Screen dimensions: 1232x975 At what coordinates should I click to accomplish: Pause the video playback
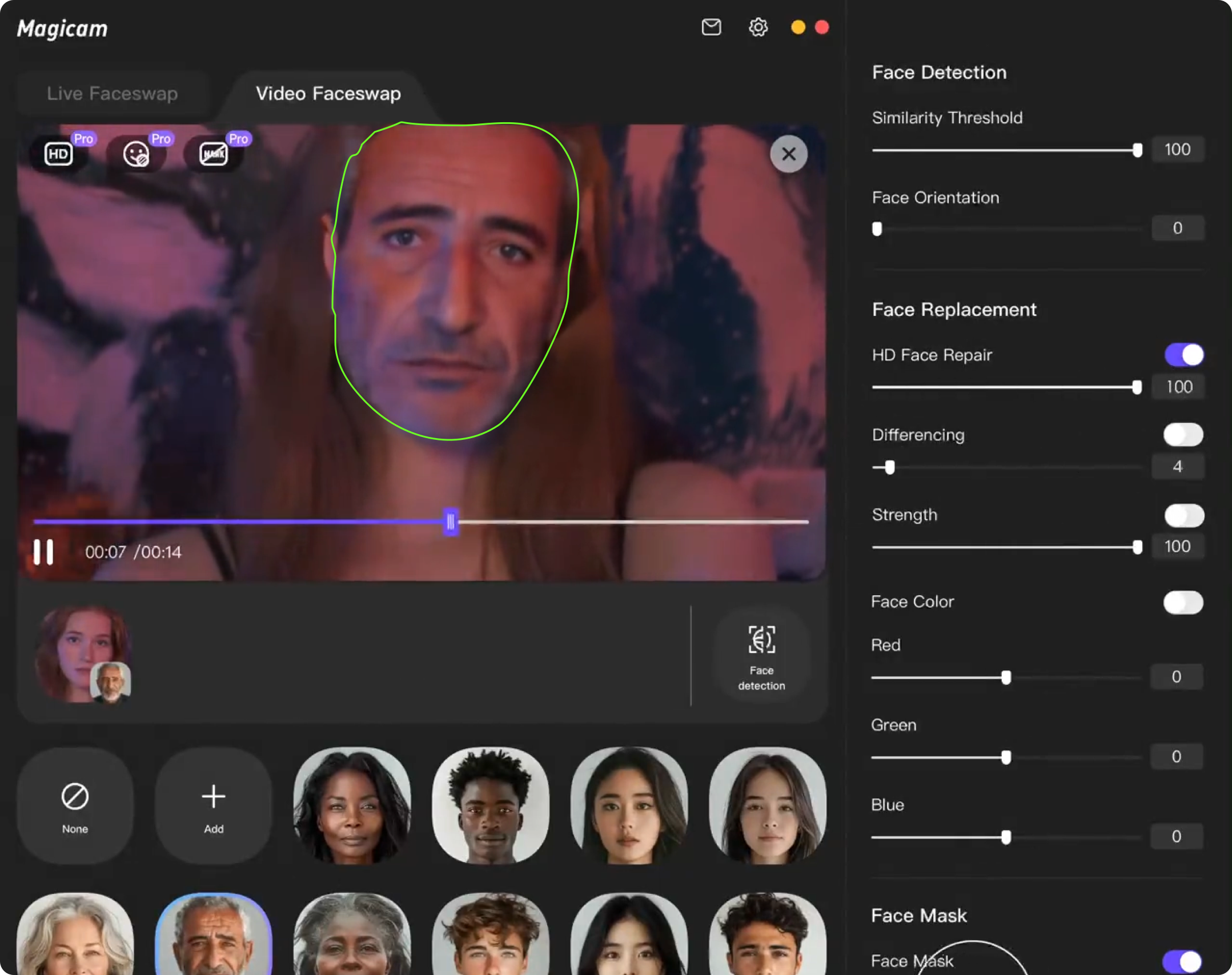45,551
